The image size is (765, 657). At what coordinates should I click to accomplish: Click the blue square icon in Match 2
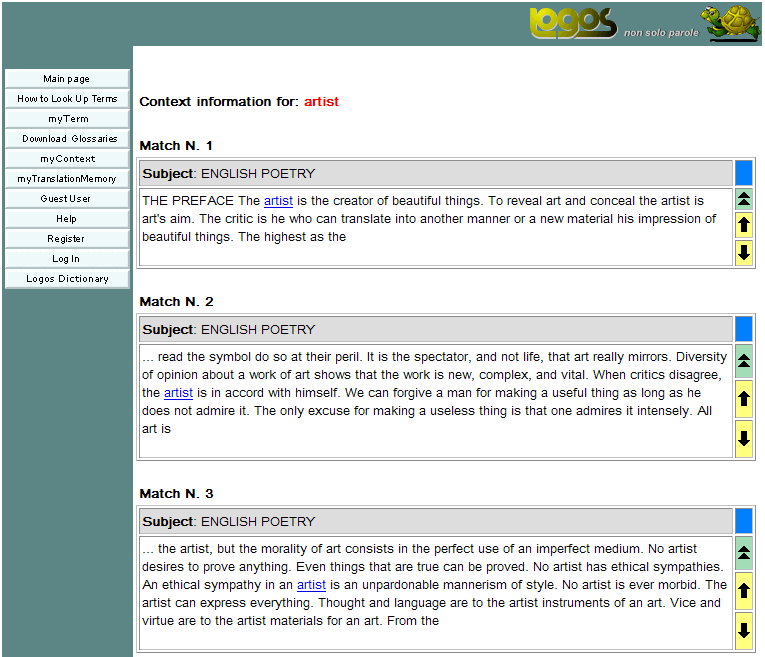coord(744,329)
